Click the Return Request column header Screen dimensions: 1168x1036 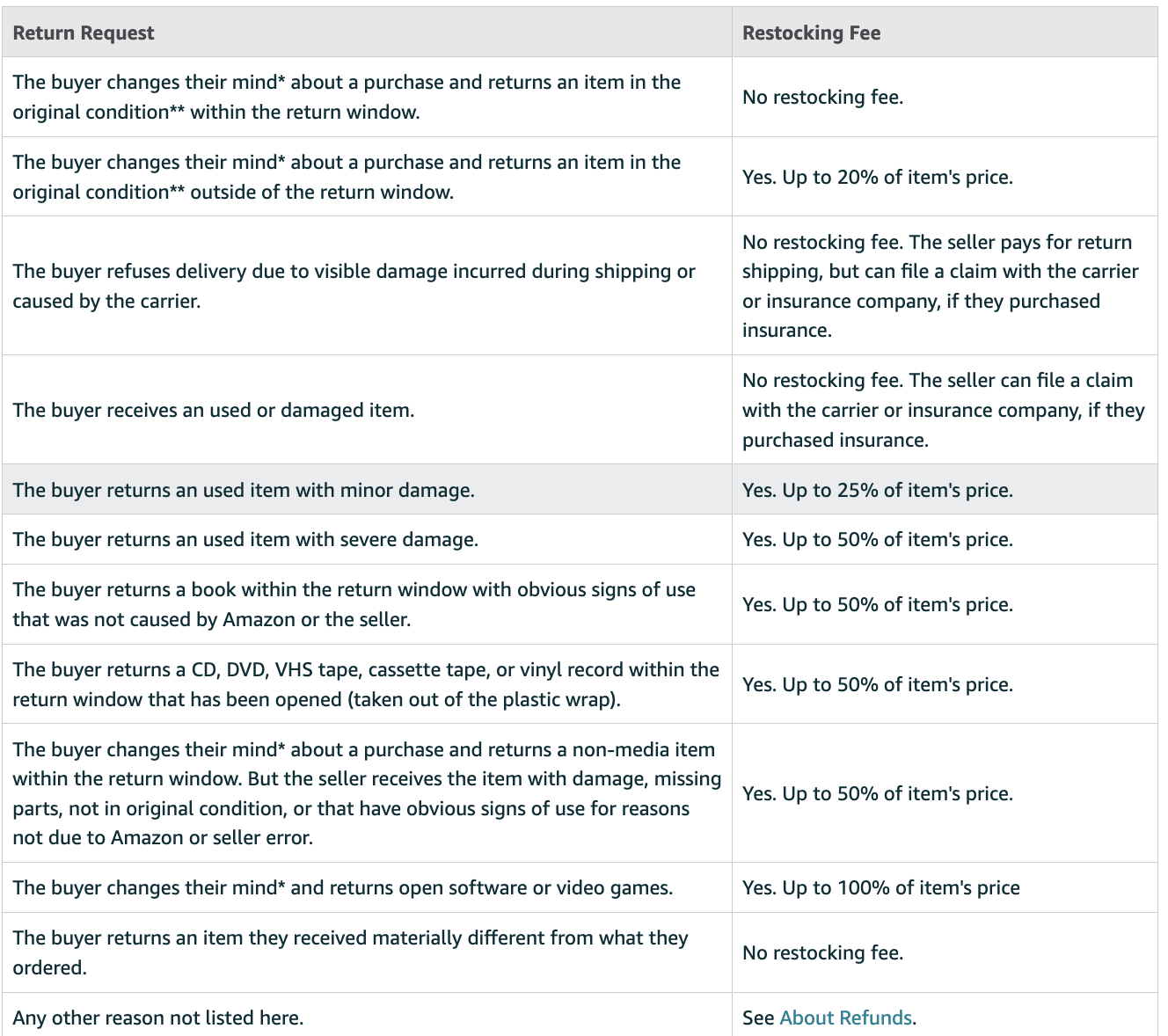[x=84, y=33]
